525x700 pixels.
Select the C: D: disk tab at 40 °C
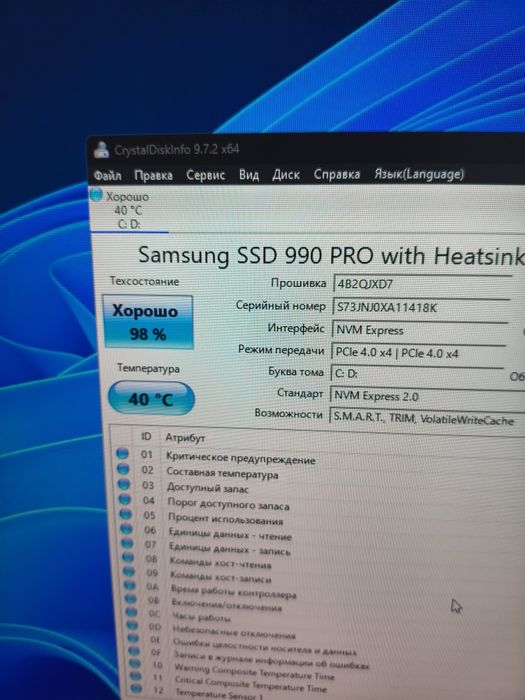coord(129,210)
